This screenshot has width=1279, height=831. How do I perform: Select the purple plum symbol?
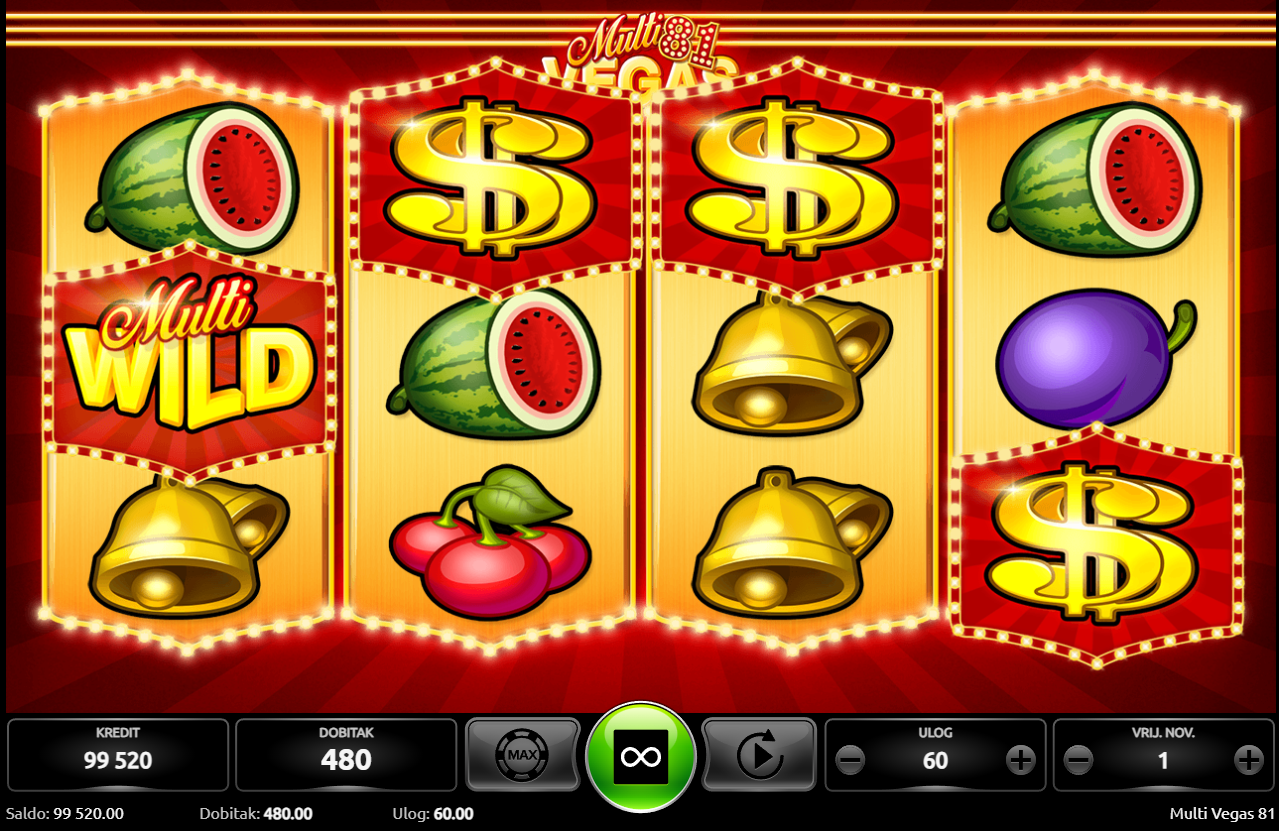coord(1095,358)
